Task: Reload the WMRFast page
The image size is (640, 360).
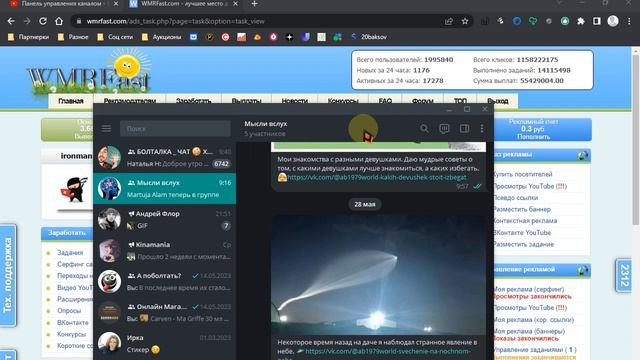Action: click(x=43, y=21)
